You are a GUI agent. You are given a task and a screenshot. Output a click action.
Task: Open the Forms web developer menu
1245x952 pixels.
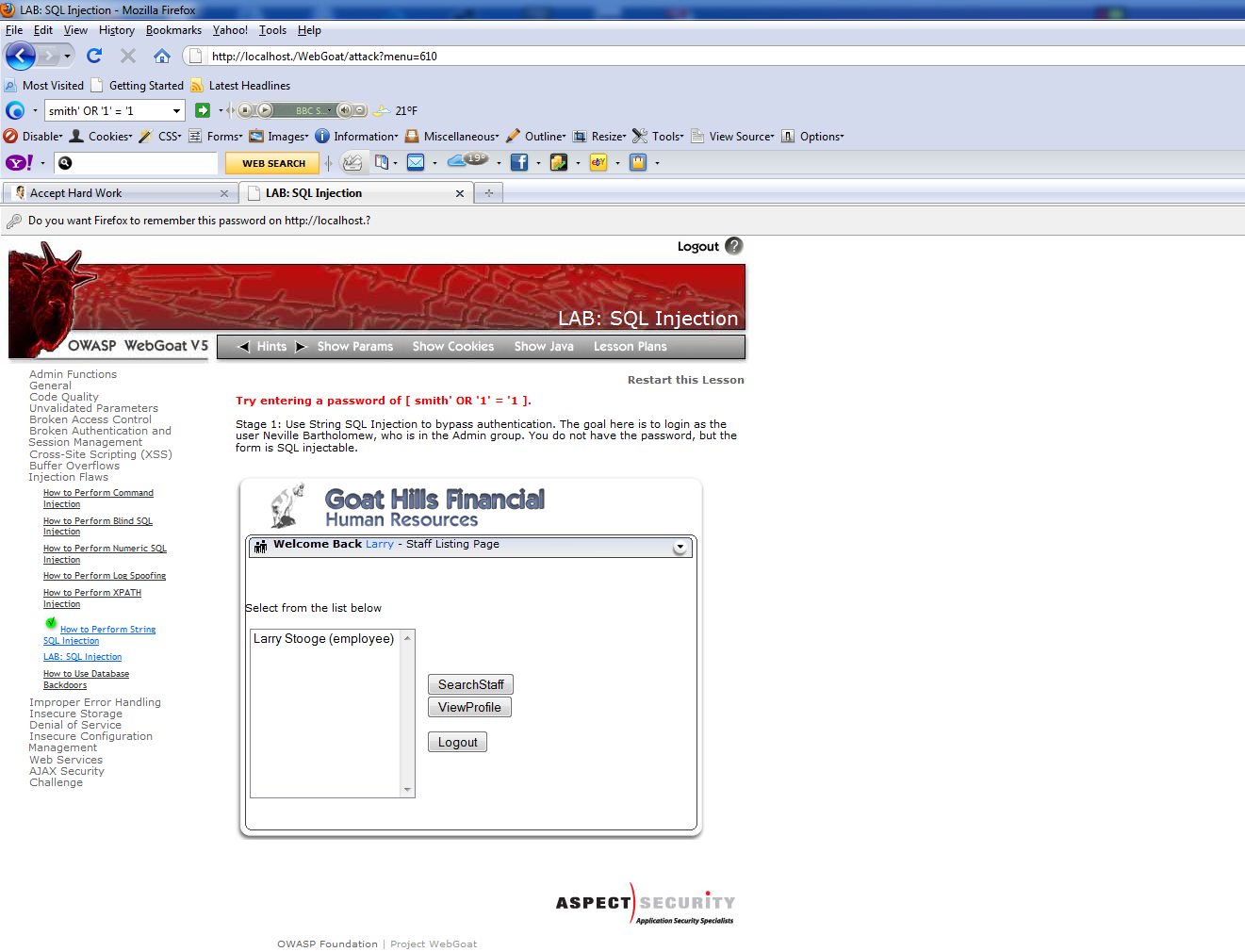(x=216, y=136)
